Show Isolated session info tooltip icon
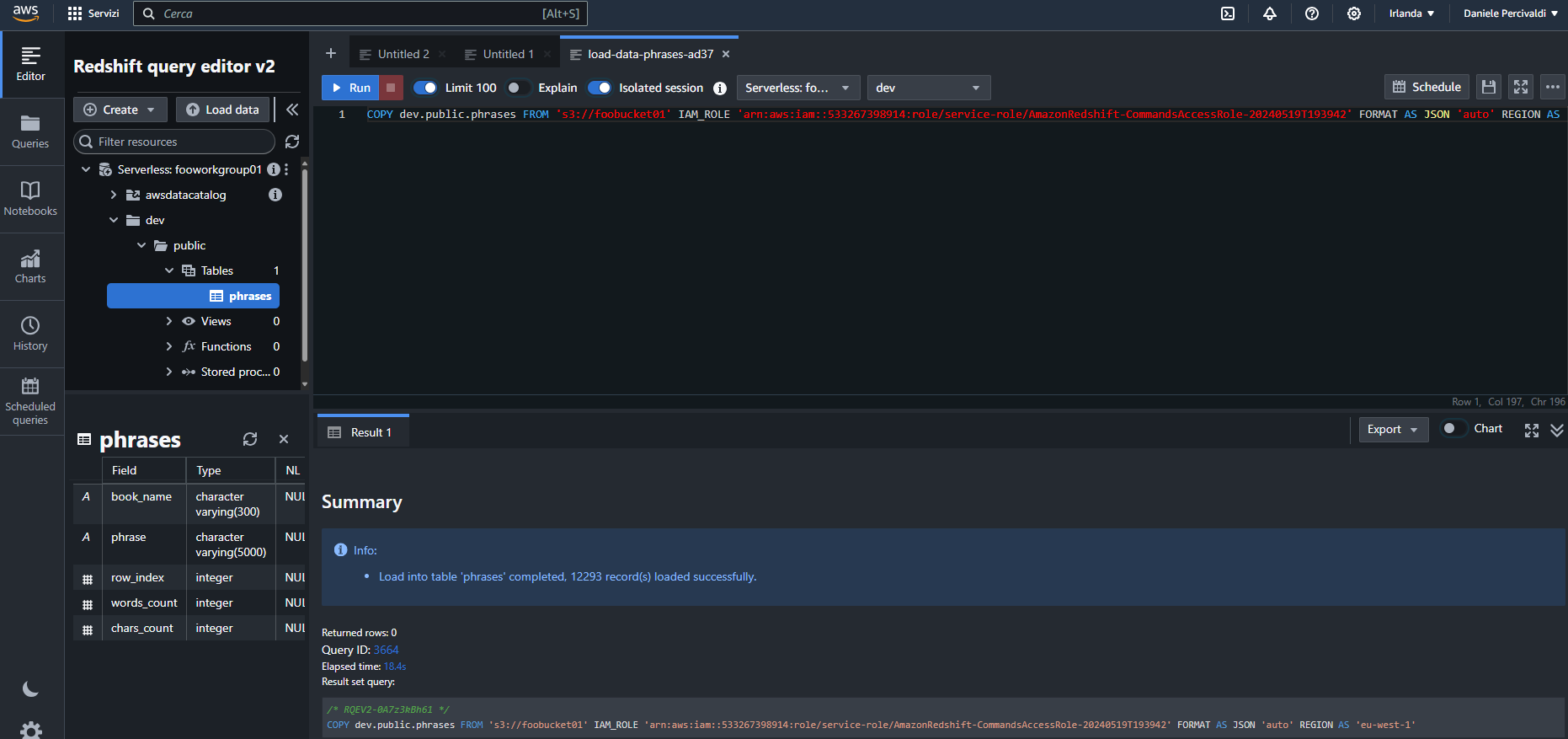This screenshot has height=739, width=1568. click(720, 88)
